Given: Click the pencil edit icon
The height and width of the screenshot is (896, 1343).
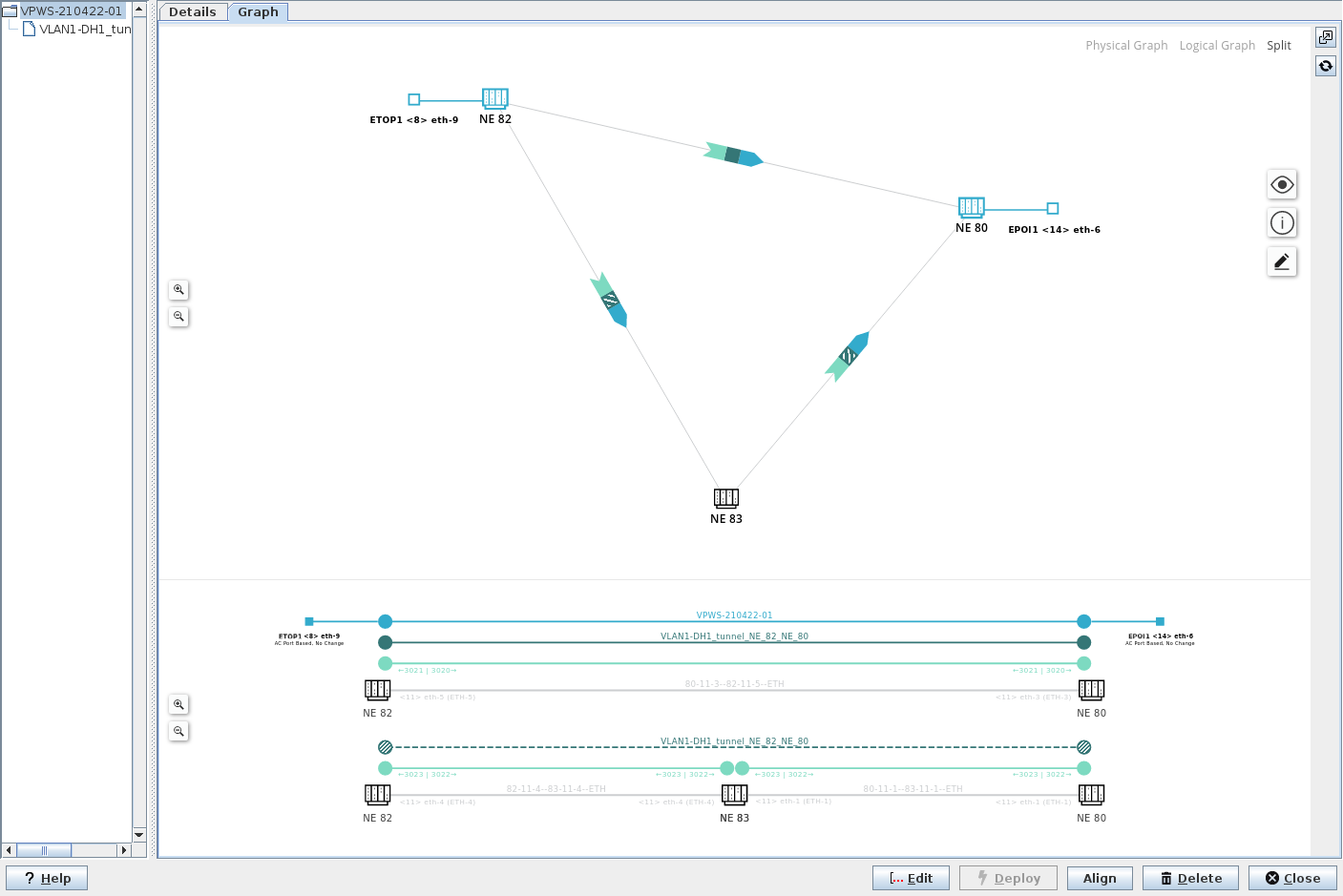Looking at the screenshot, I should click(x=1282, y=261).
